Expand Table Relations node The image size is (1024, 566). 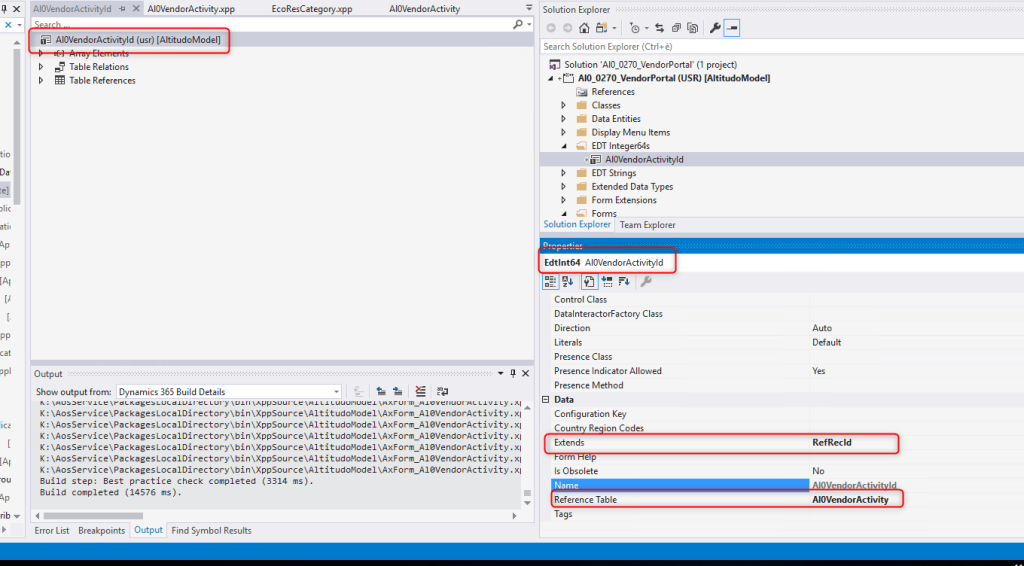point(41,67)
